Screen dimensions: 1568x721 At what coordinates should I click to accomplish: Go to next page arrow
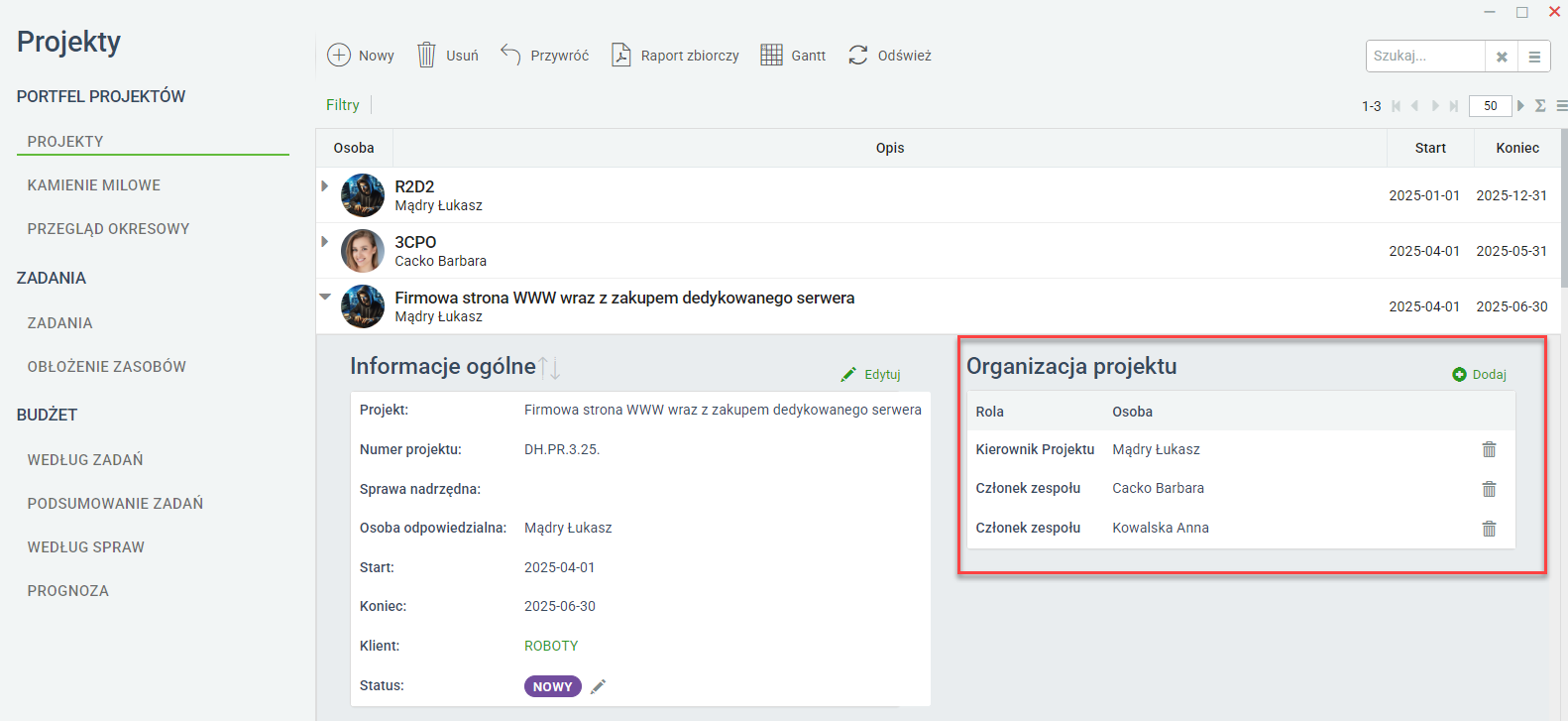point(1435,106)
